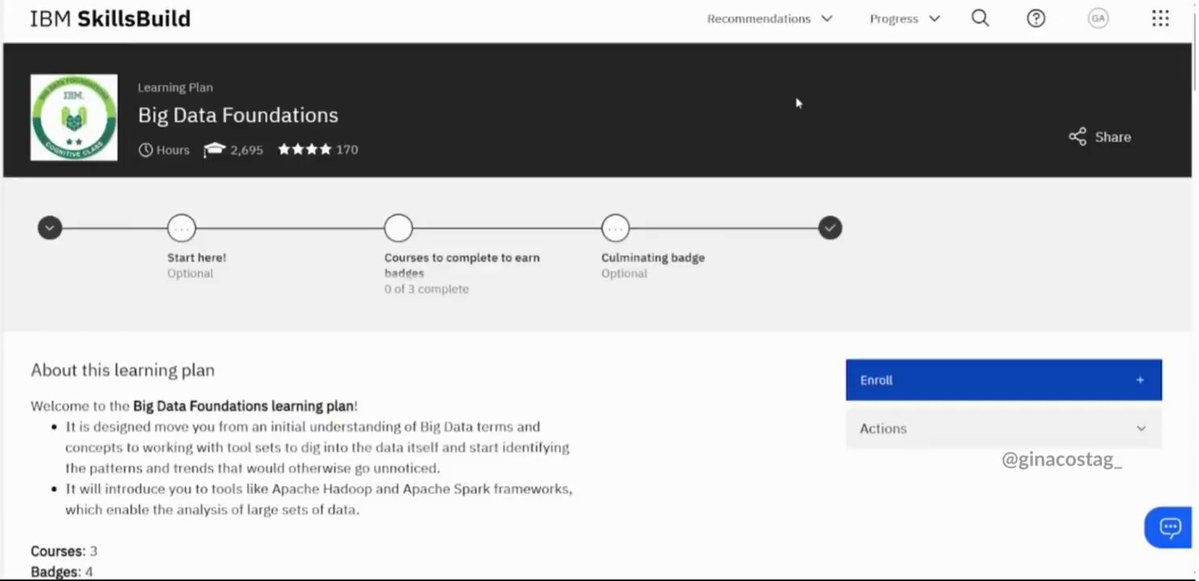This screenshot has width=1199, height=581.
Task: Open the search magnifier icon
Action: point(980,18)
